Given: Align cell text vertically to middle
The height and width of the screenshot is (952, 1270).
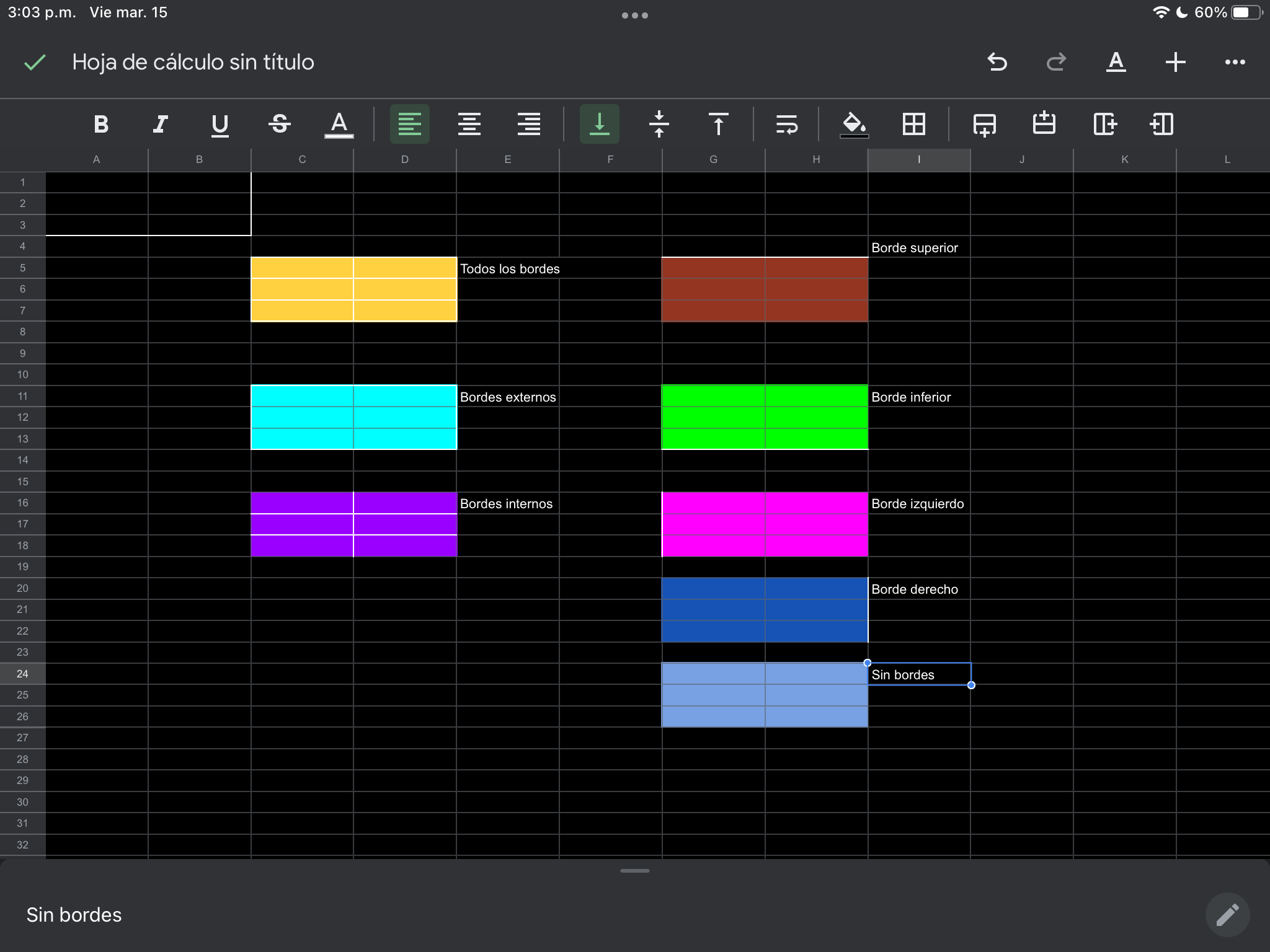Looking at the screenshot, I should point(659,124).
